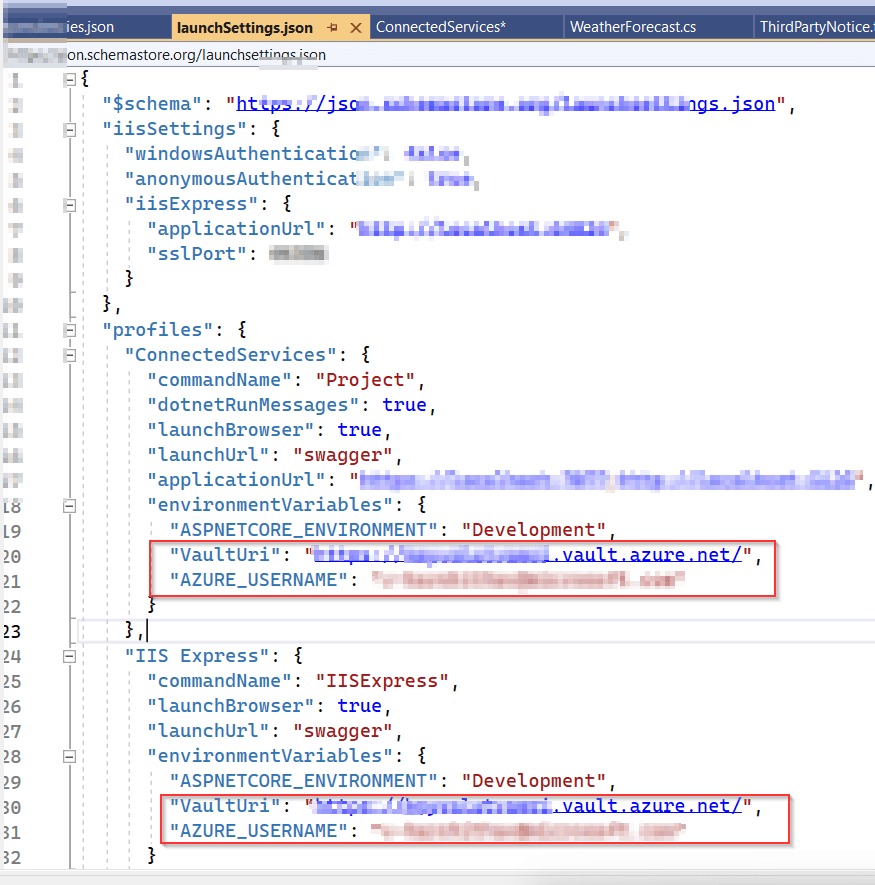Image resolution: width=875 pixels, height=885 pixels.
Task: Collapse environmentVariables under ConnectedServices
Action: tap(68, 505)
